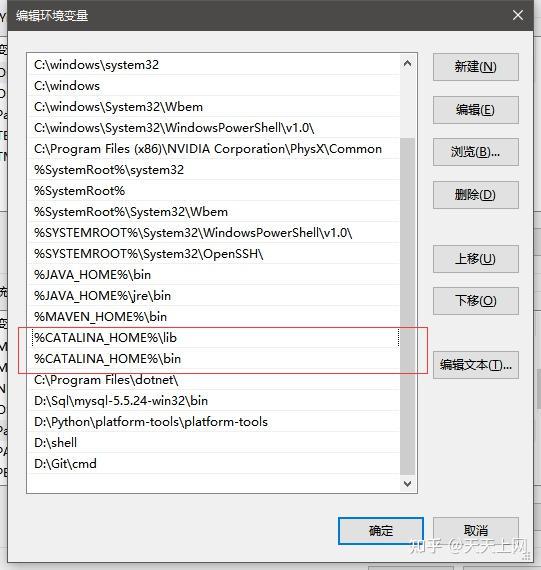Click the 新建(N) button
This screenshot has width=541, height=570.
coord(475,67)
